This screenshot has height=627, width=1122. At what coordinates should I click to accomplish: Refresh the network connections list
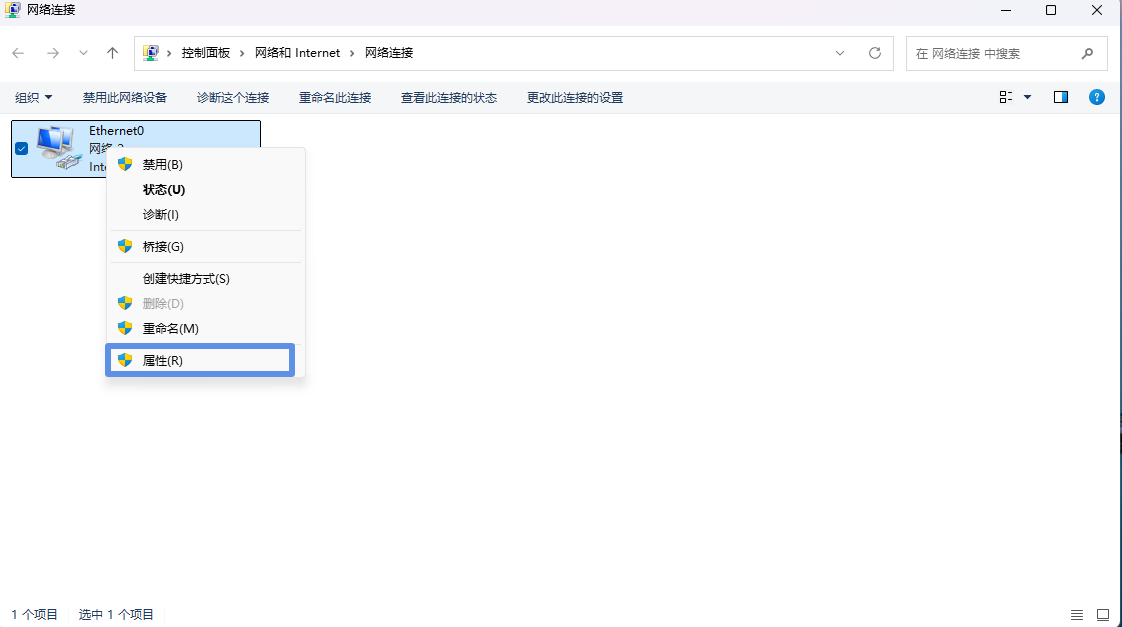[x=875, y=53]
